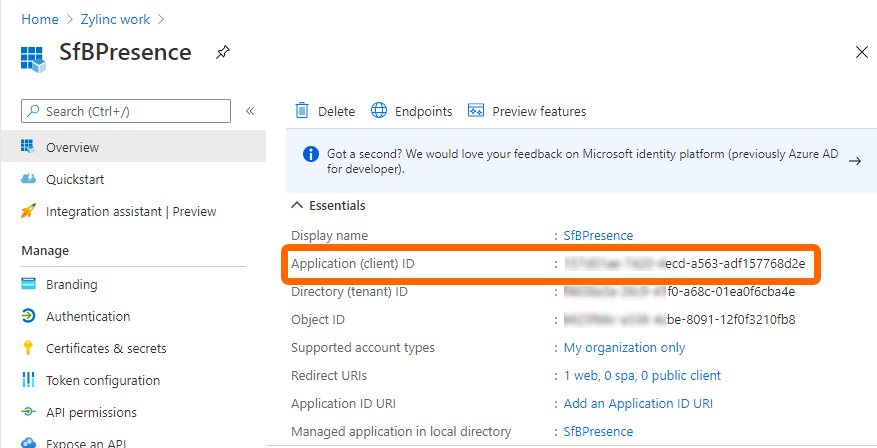Click the Supported account types label
The width and height of the screenshot is (877, 448).
pyautogui.click(x=362, y=347)
